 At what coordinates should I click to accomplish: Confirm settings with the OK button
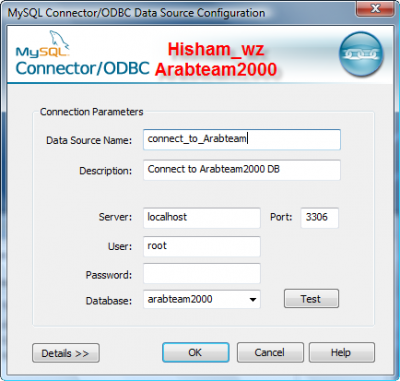pos(196,353)
